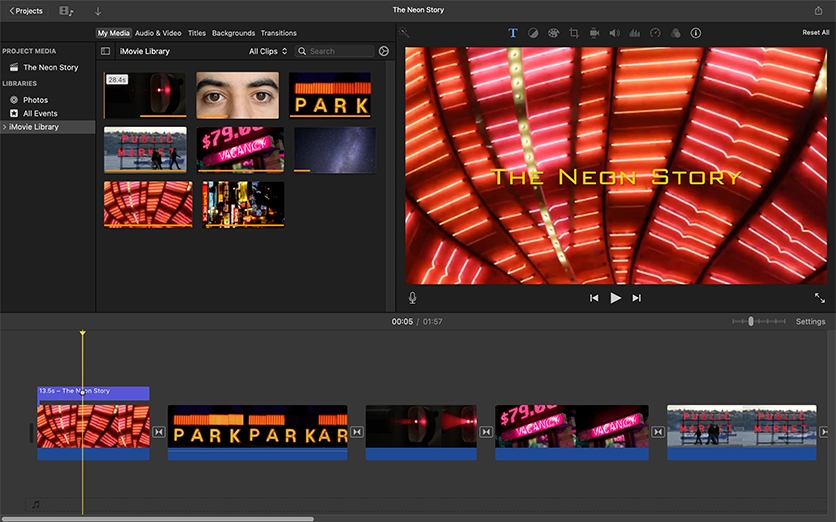
Task: Expand the iMovie Library tree item
Action: 4,127
